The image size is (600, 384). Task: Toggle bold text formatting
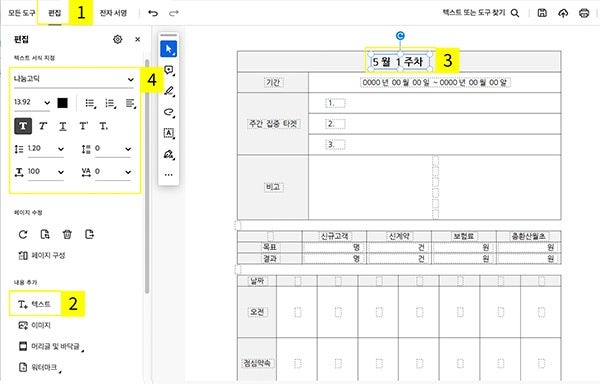pos(23,126)
